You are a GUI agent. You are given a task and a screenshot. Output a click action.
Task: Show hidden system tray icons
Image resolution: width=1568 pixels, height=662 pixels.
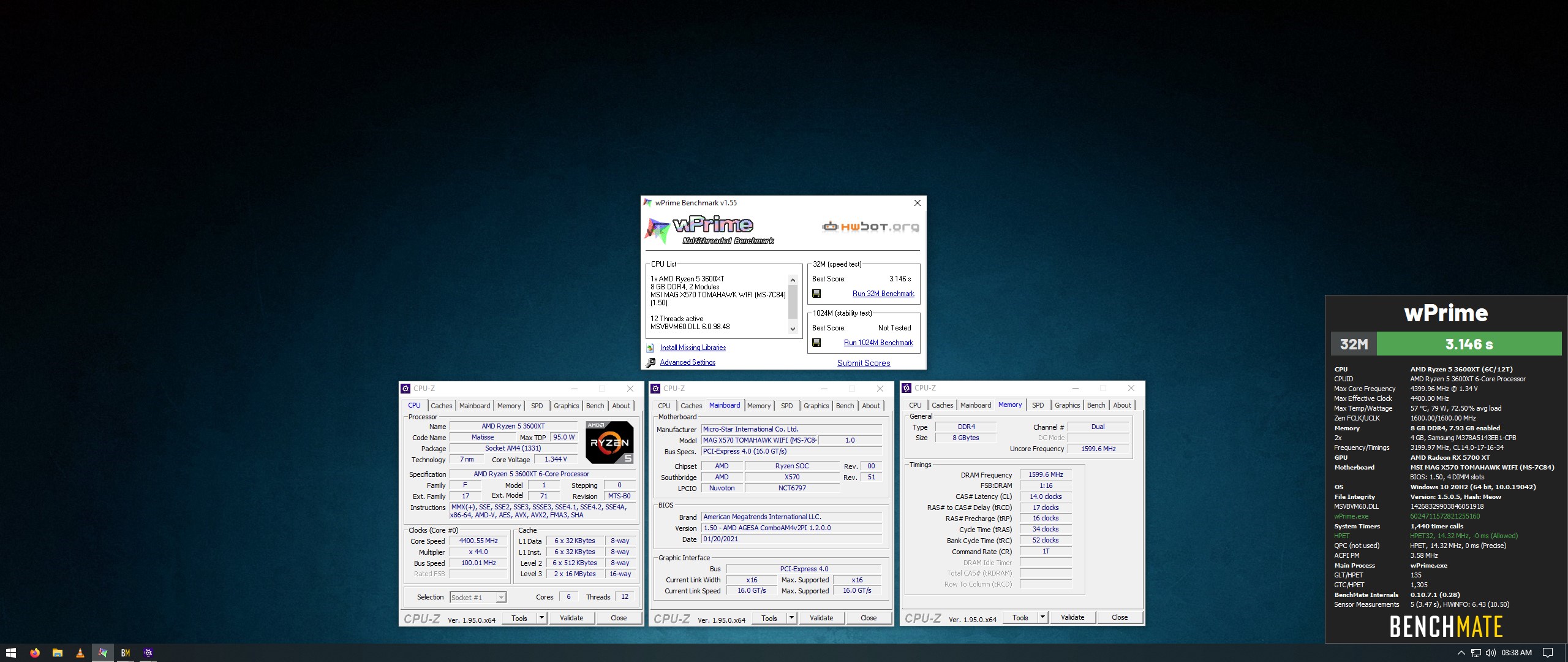(1461, 653)
